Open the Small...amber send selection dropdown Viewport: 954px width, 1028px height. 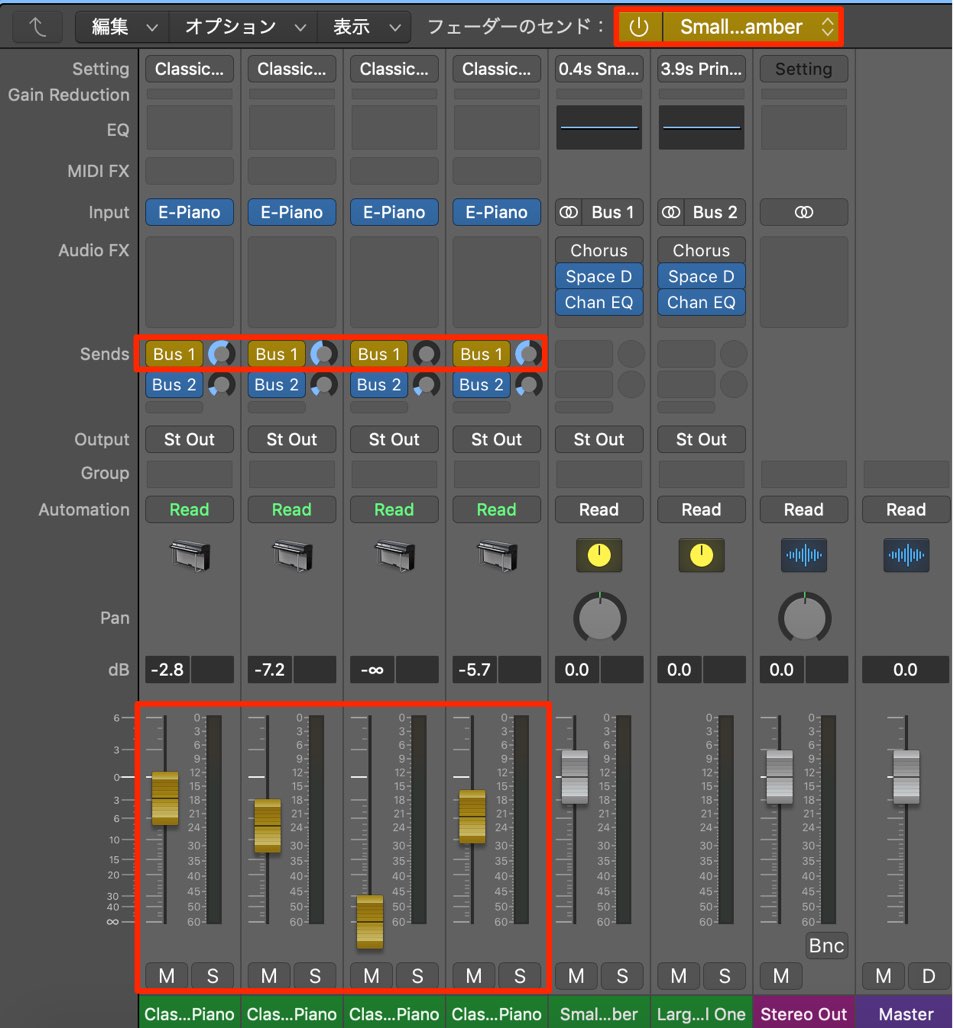(752, 27)
